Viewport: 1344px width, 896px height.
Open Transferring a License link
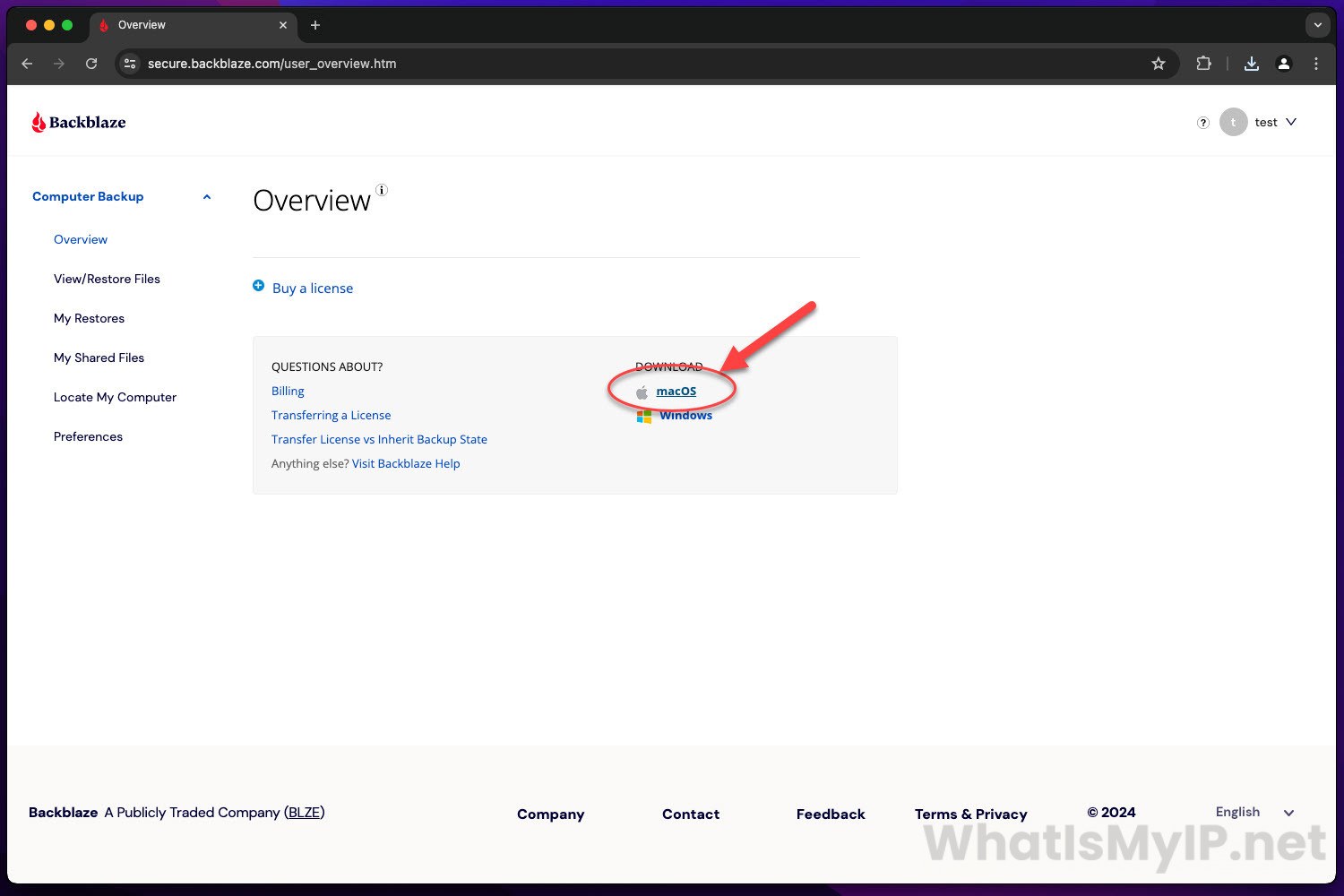coord(331,415)
